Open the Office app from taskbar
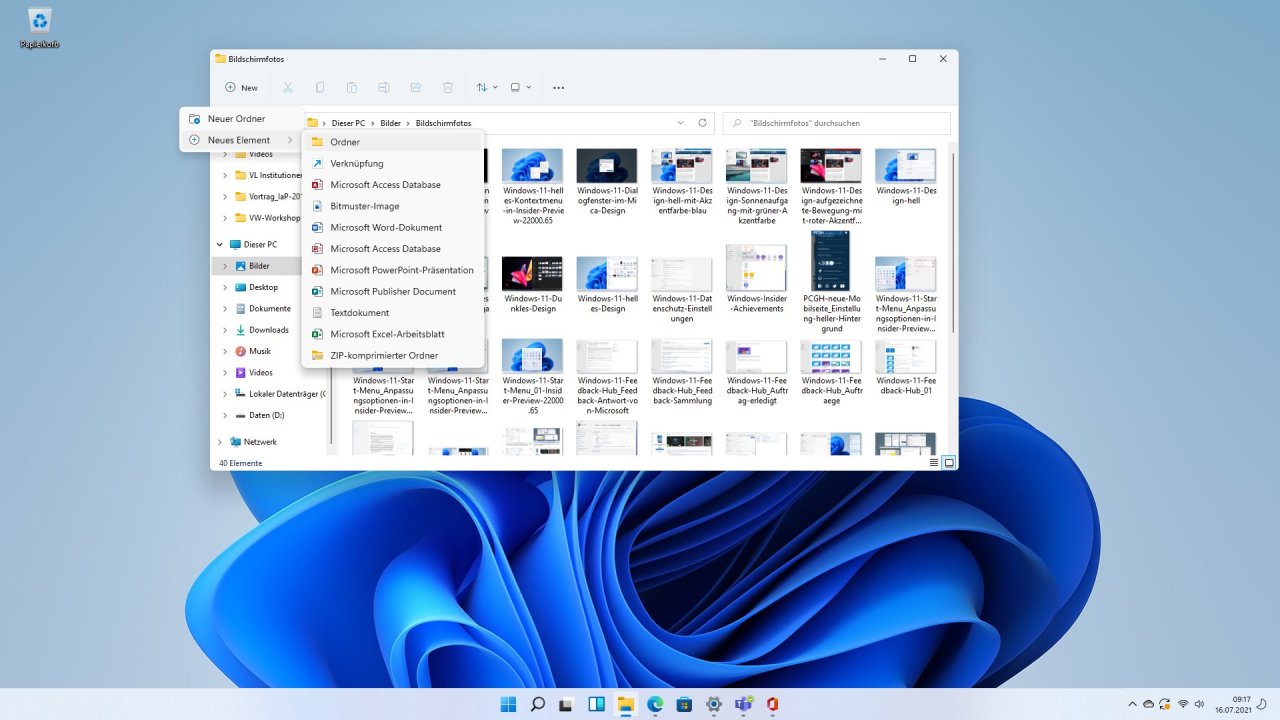Screen dimensions: 1280x720 (x=772, y=704)
